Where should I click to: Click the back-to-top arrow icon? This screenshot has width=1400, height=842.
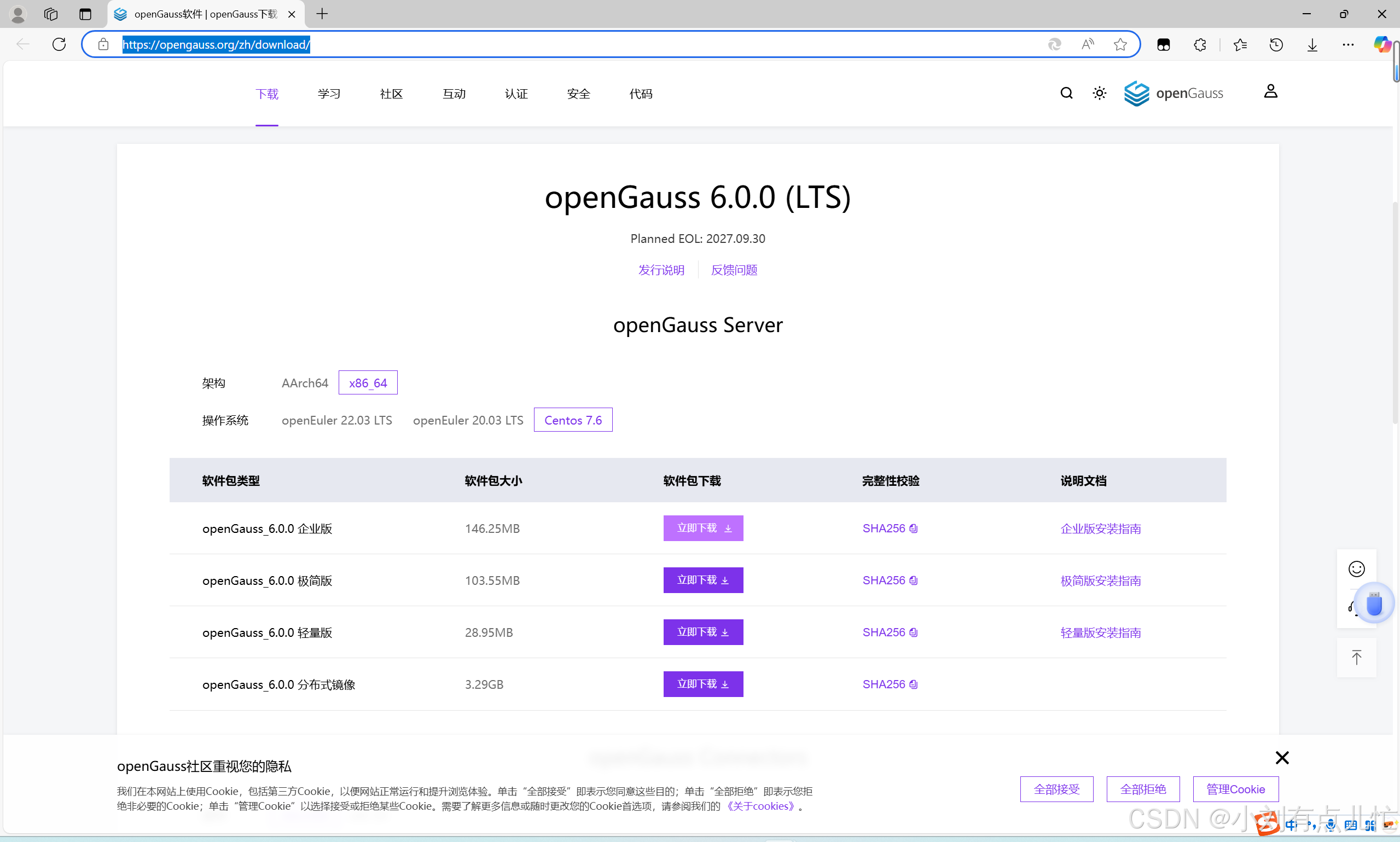pyautogui.click(x=1356, y=657)
